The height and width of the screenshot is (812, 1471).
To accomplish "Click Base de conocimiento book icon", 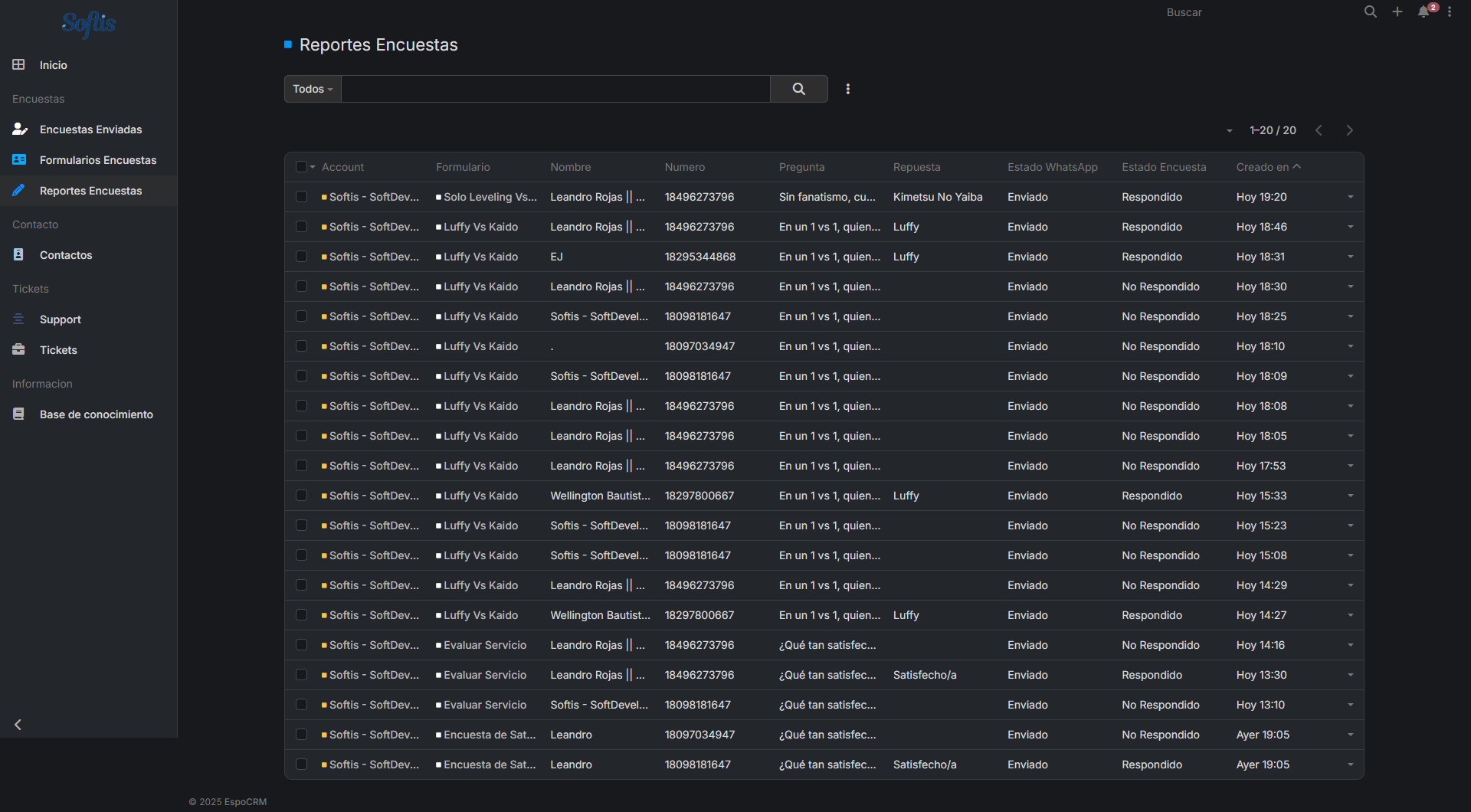I will 18,414.
